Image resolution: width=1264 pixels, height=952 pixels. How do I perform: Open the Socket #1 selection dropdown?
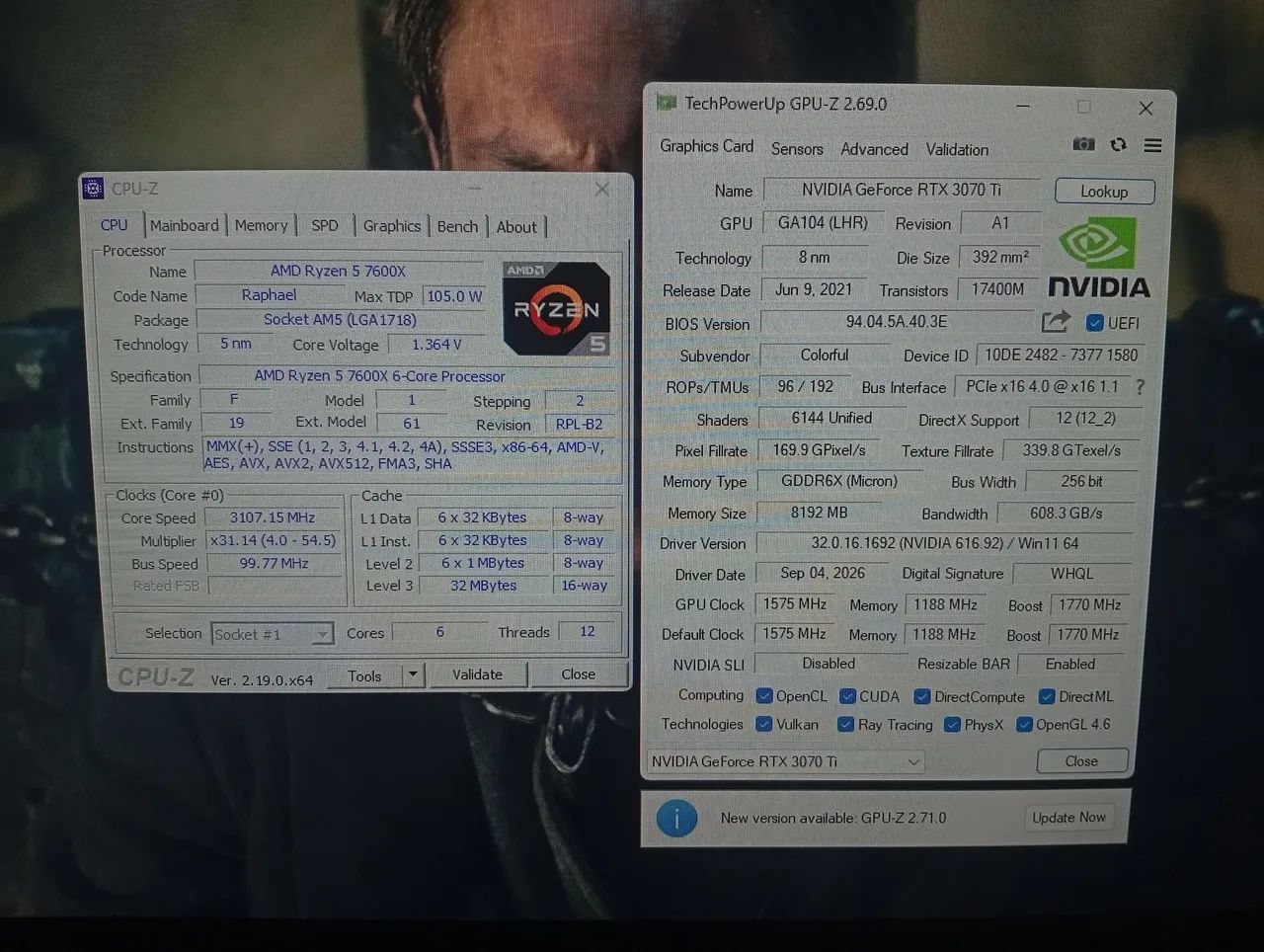click(273, 634)
